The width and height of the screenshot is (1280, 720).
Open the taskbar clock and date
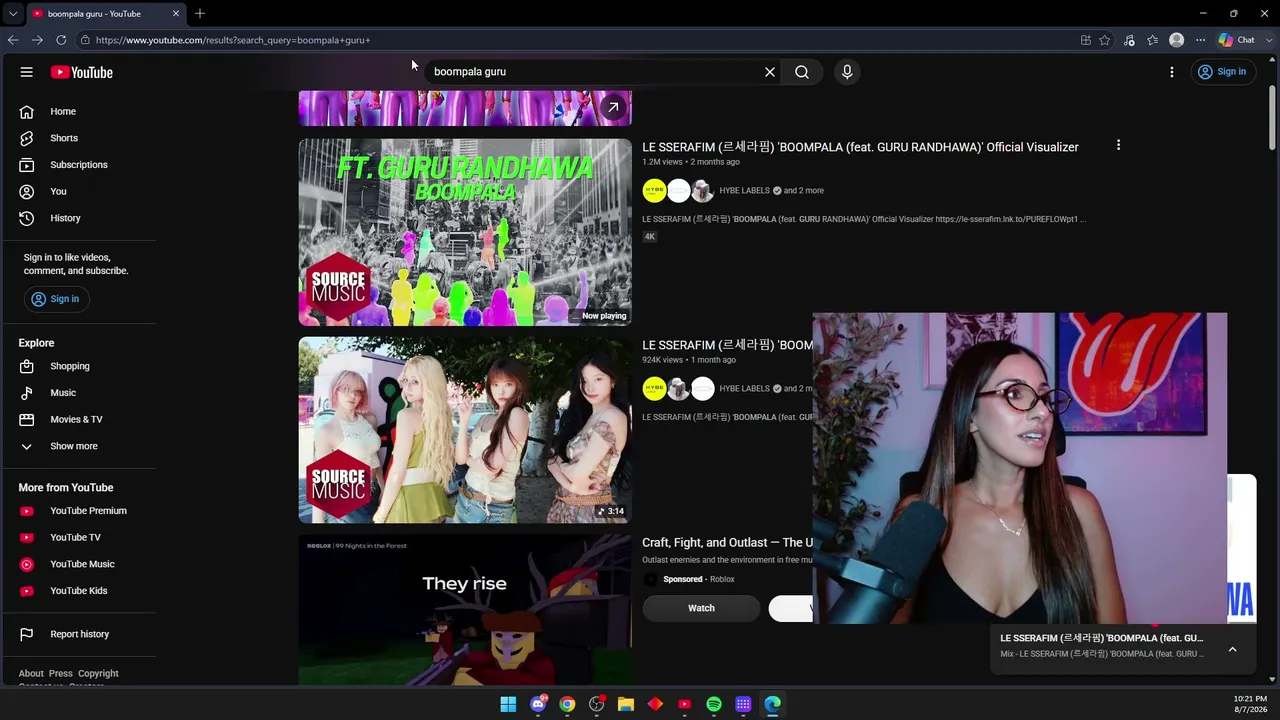(1250, 704)
